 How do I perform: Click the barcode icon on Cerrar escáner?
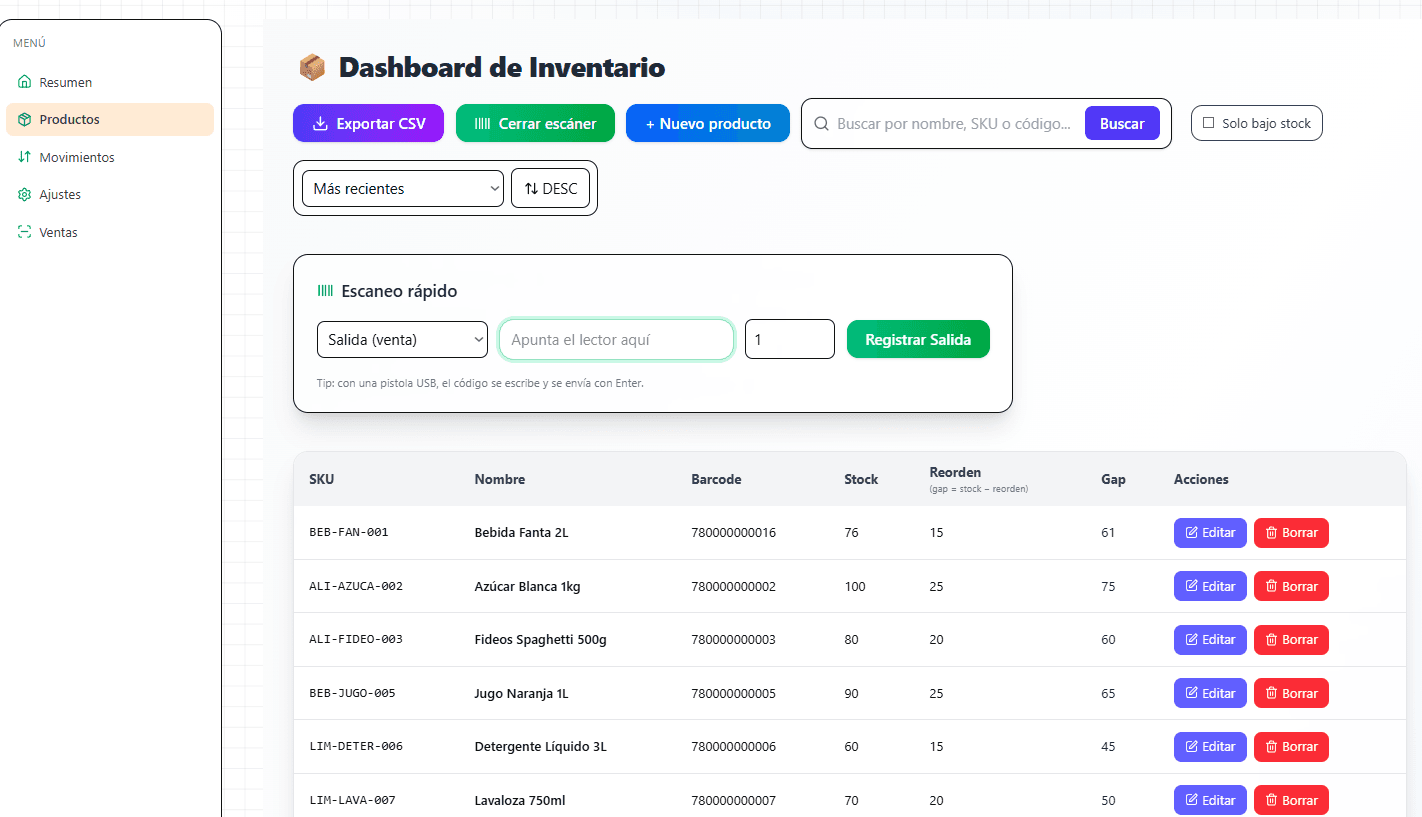(482, 124)
